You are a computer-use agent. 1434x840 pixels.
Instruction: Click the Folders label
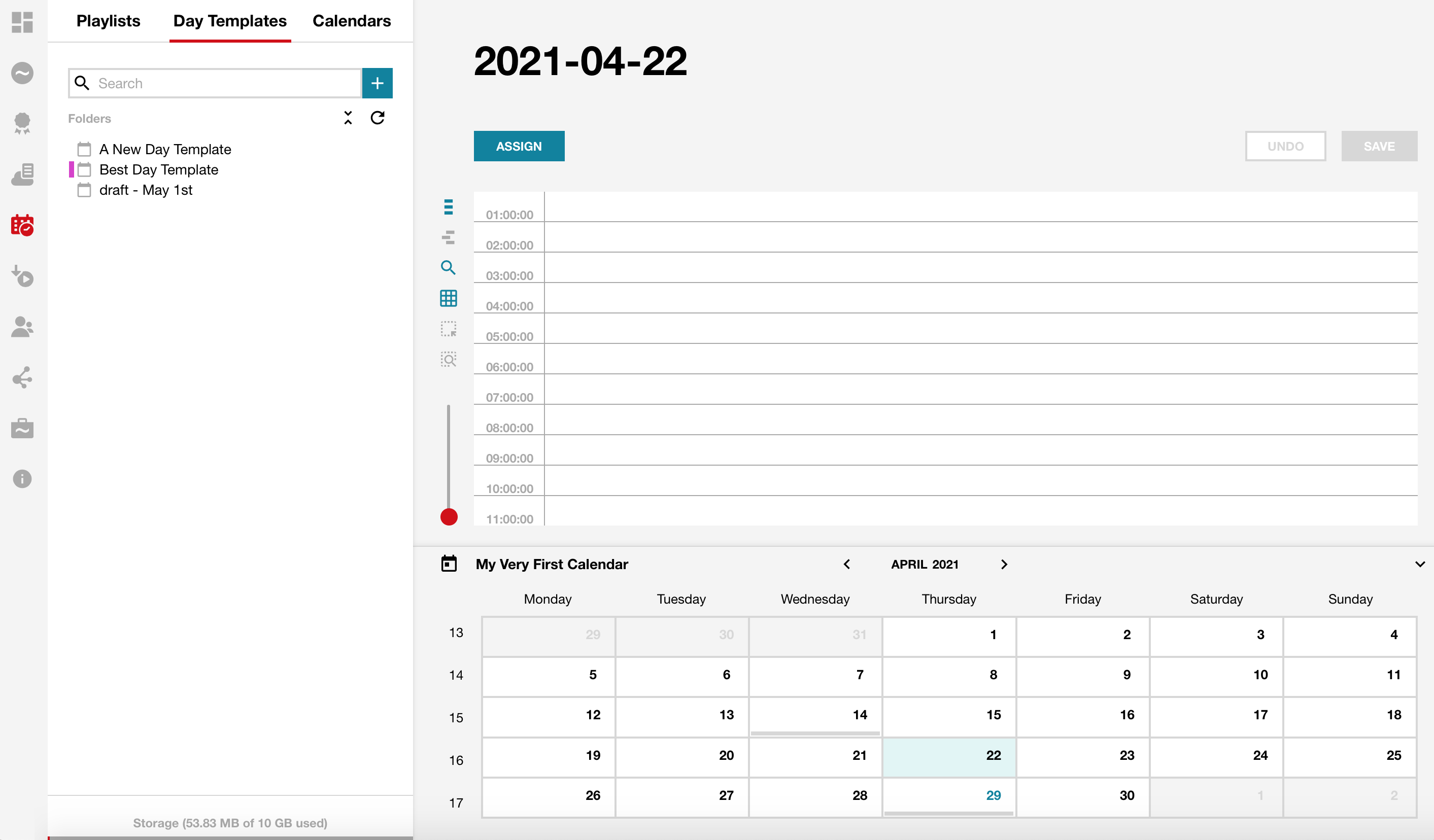(x=89, y=118)
